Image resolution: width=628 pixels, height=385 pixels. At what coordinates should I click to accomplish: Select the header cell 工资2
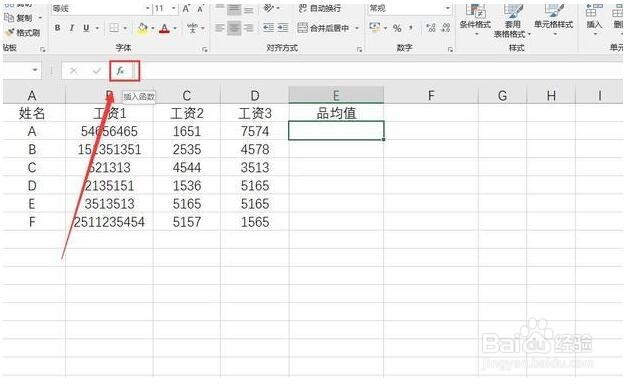[x=187, y=113]
